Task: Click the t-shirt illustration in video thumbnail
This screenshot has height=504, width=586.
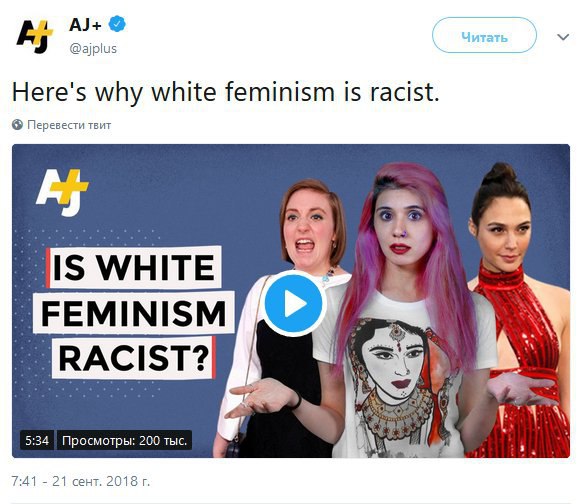Action: (x=398, y=377)
